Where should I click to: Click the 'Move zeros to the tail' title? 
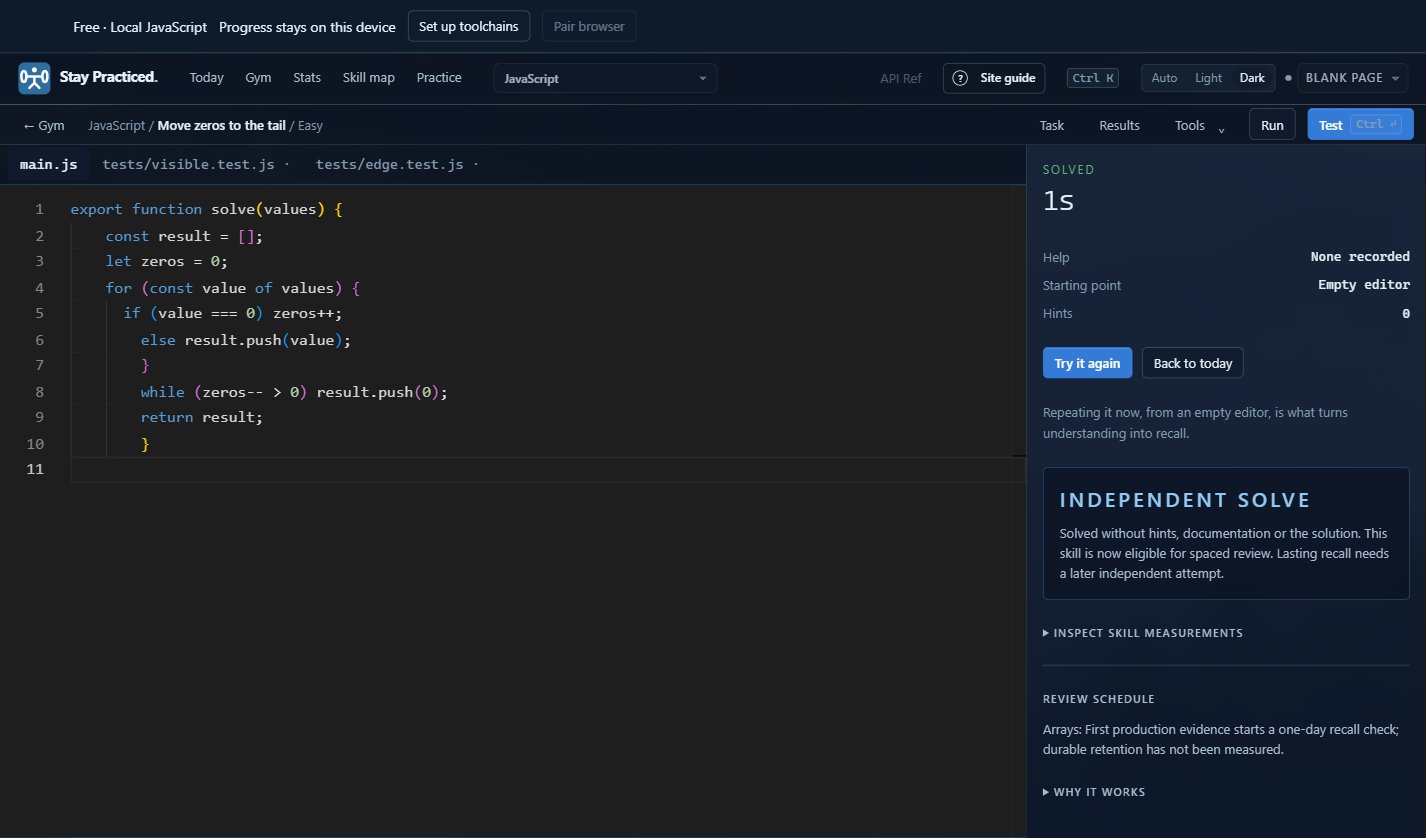click(220, 125)
